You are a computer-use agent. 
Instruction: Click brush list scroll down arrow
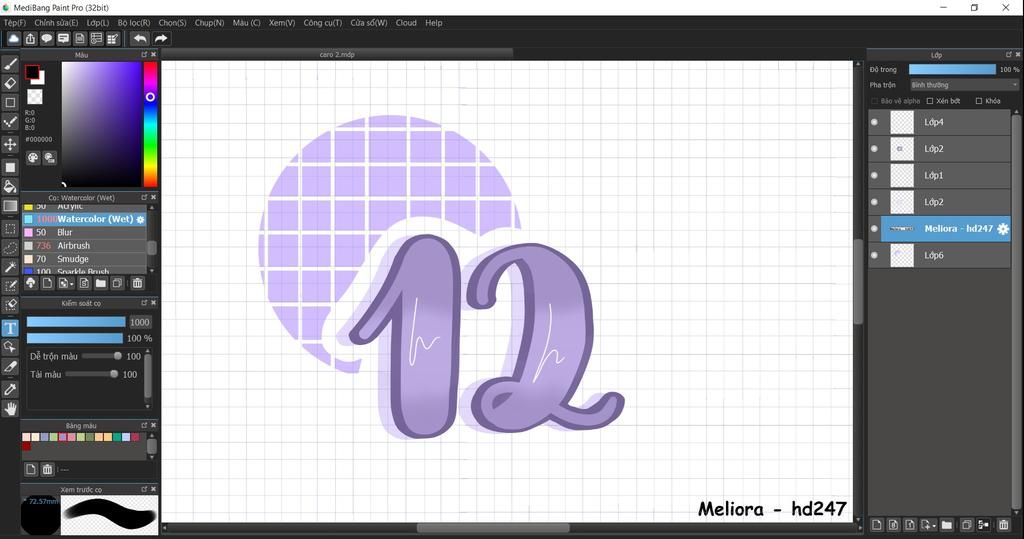[152, 270]
